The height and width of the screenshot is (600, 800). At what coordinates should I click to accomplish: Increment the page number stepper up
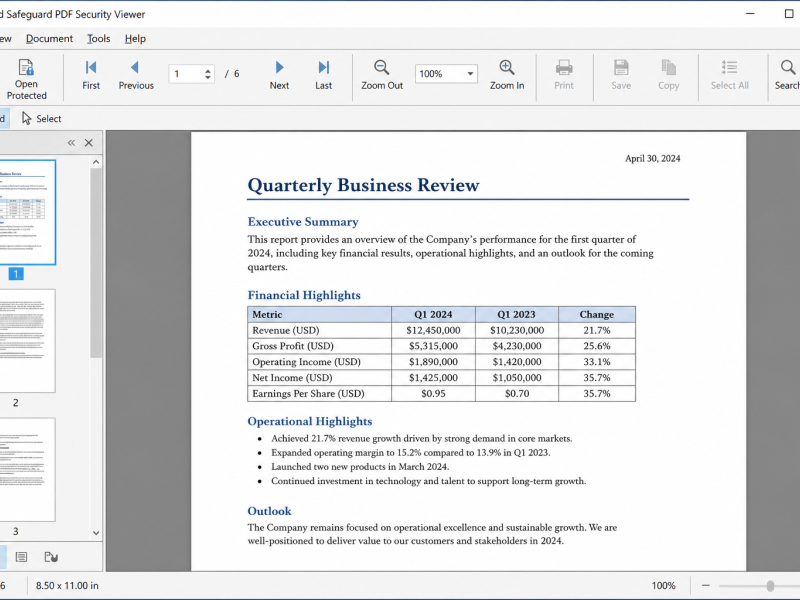point(208,70)
